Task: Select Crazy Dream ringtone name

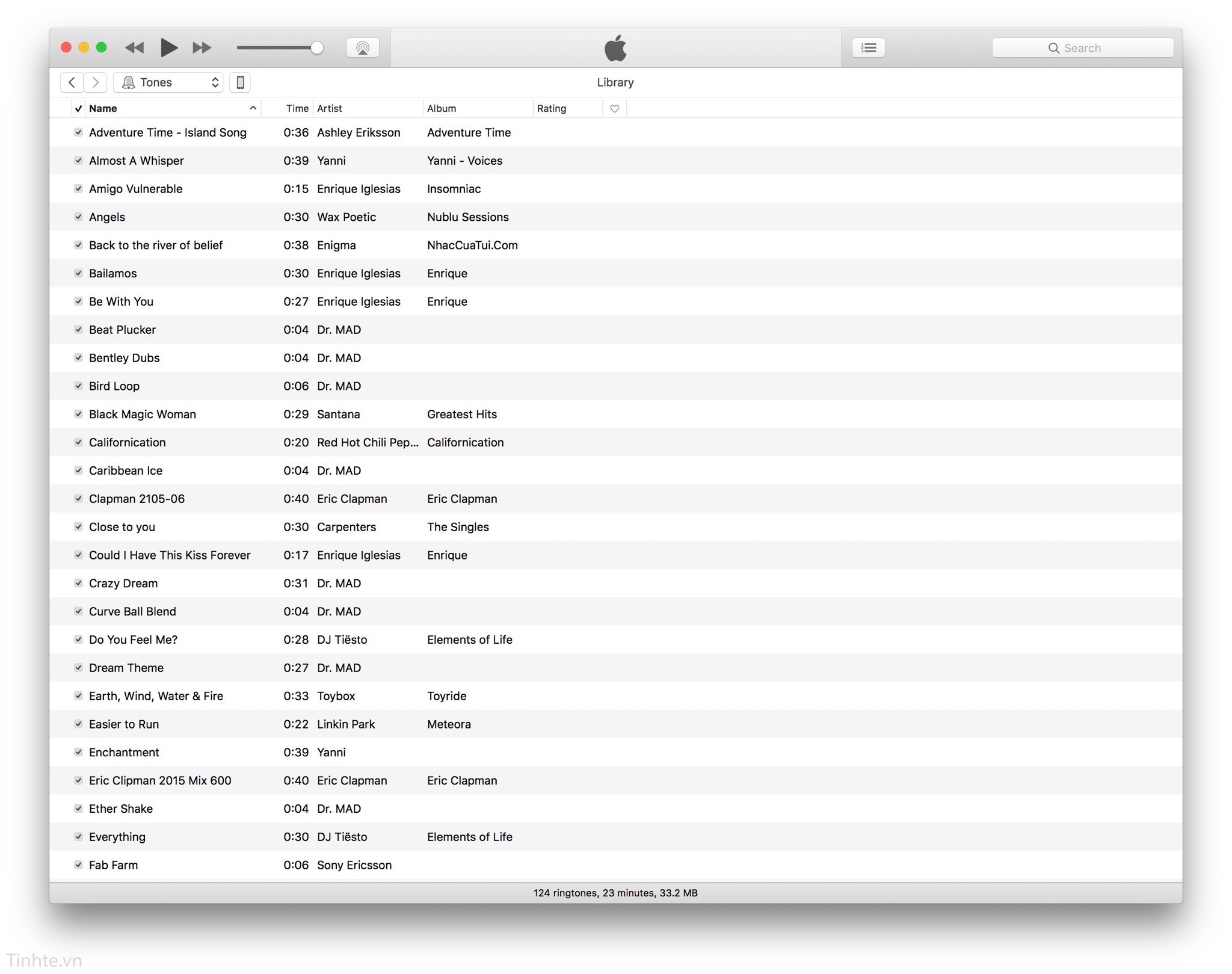Action: 123,584
